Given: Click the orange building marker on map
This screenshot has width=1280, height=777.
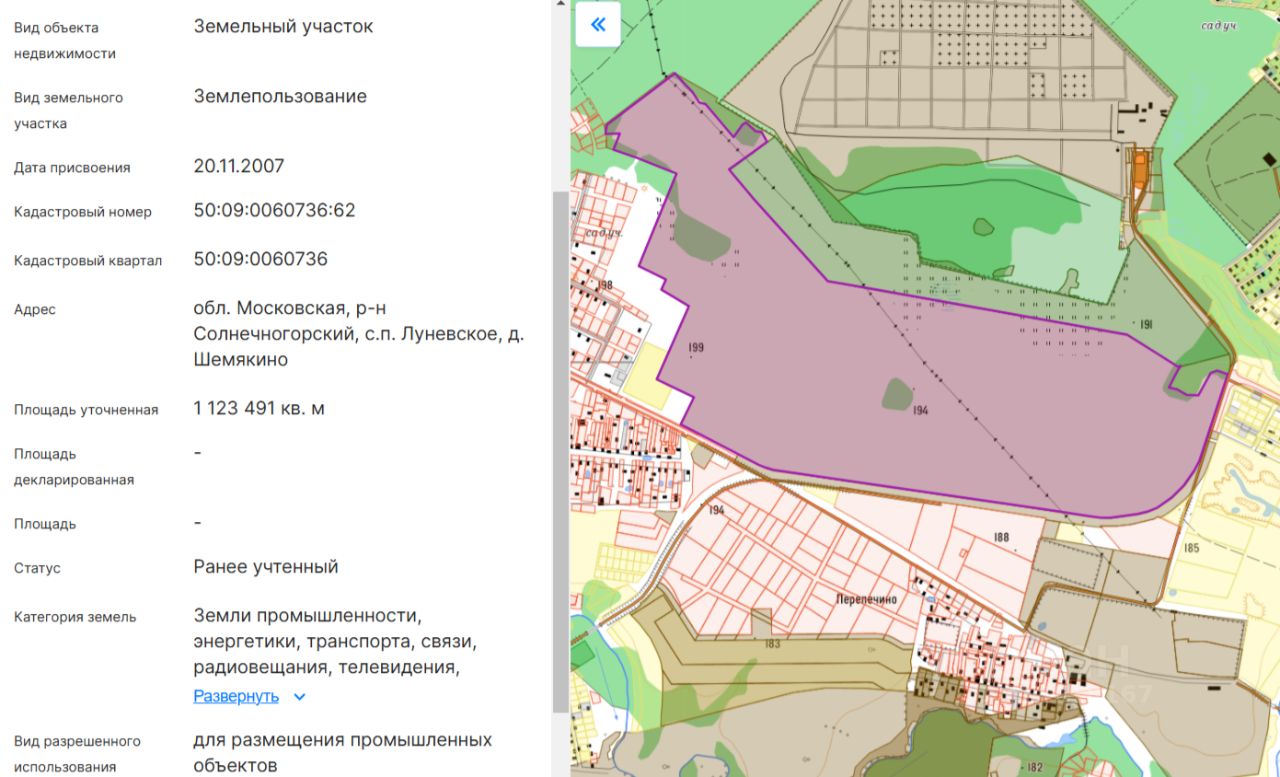Looking at the screenshot, I should tap(1140, 171).
